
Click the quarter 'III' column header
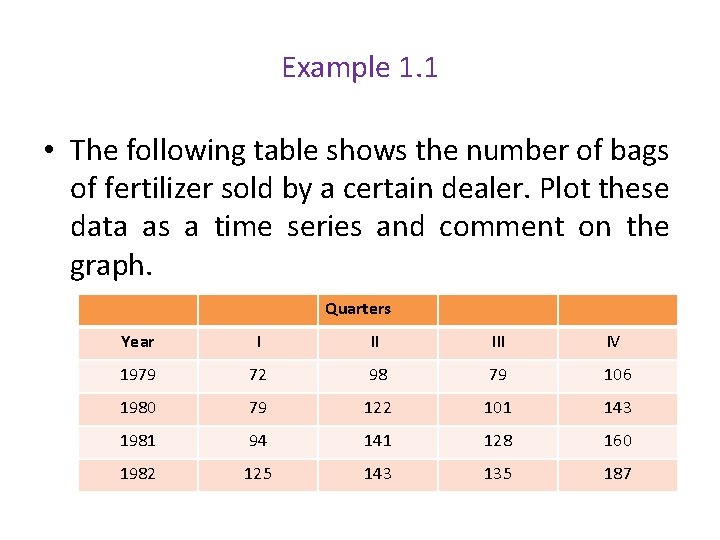pyautogui.click(x=498, y=343)
